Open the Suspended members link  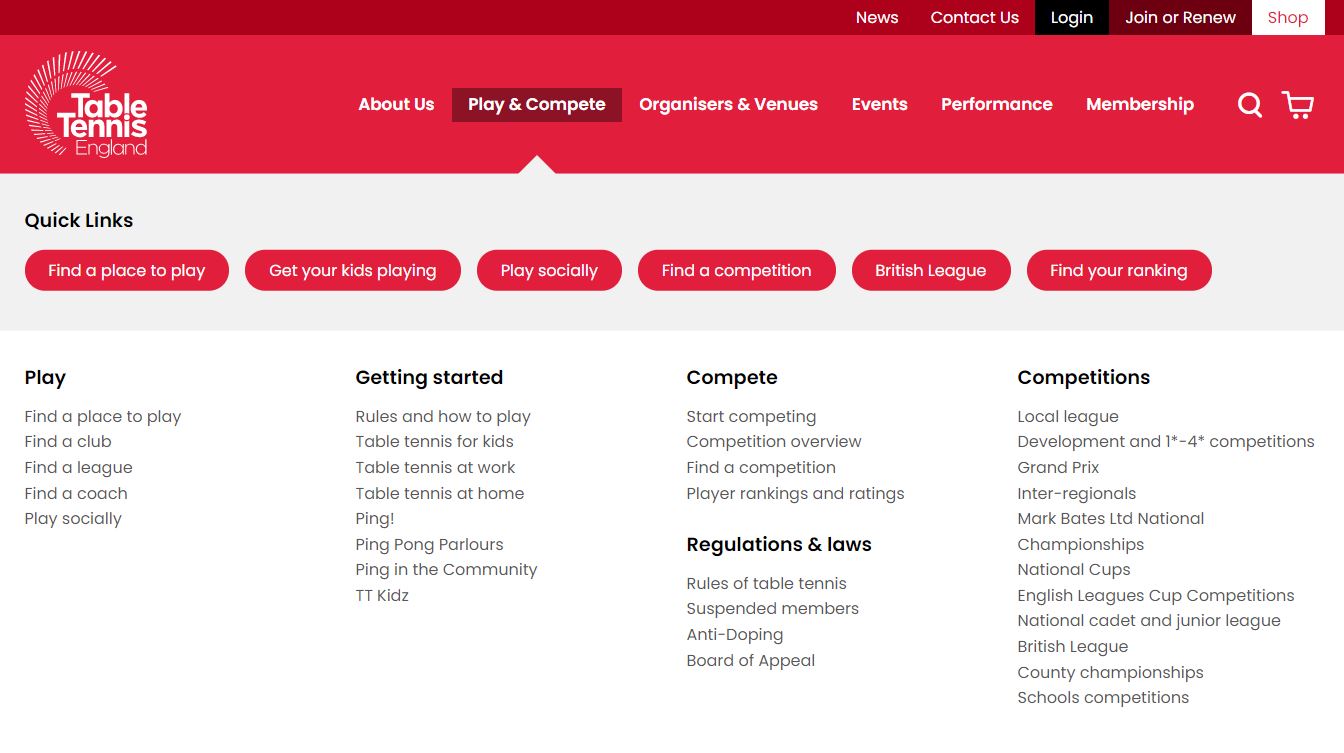pyautogui.click(x=773, y=608)
